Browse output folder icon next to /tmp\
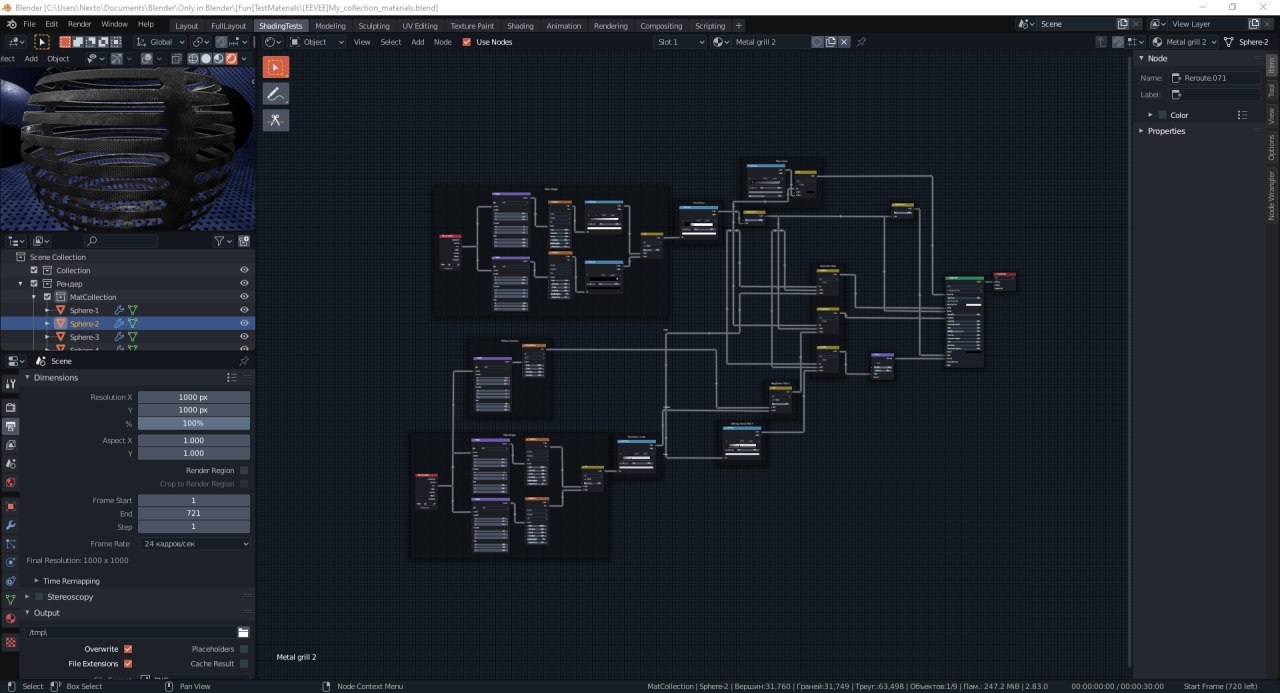The image size is (1280, 693). (x=243, y=633)
